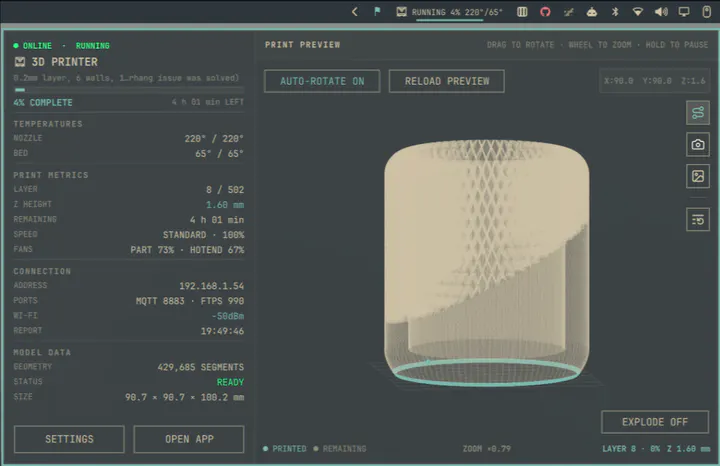Click the bed temperature 65° / 65° value
Image resolution: width=720 pixels, height=466 pixels.
pos(219,153)
